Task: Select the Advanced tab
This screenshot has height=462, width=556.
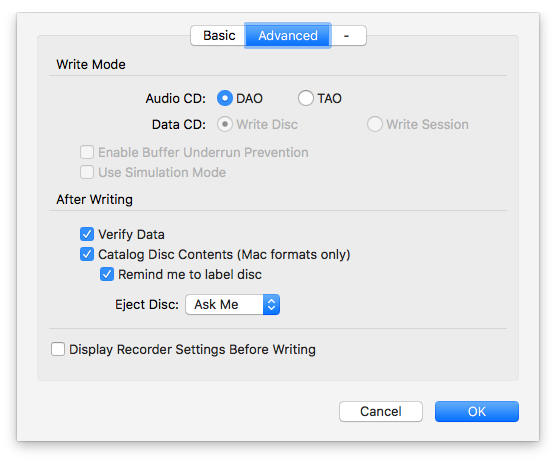Action: [288, 35]
